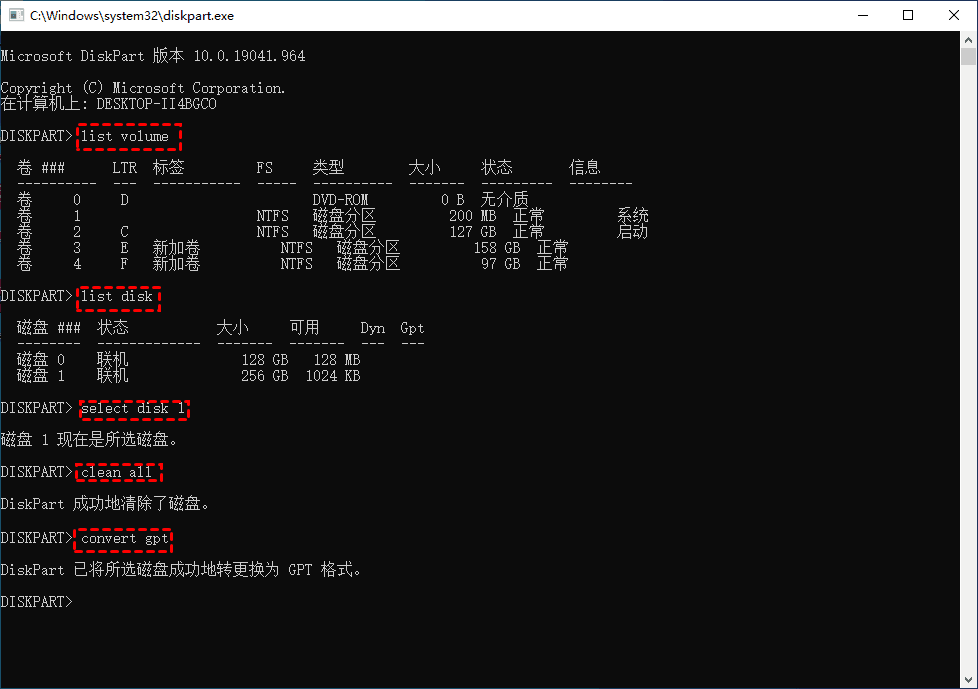This screenshot has height=689, width=978.
Task: Click the 'list disk' command text
Action: [x=117, y=296]
